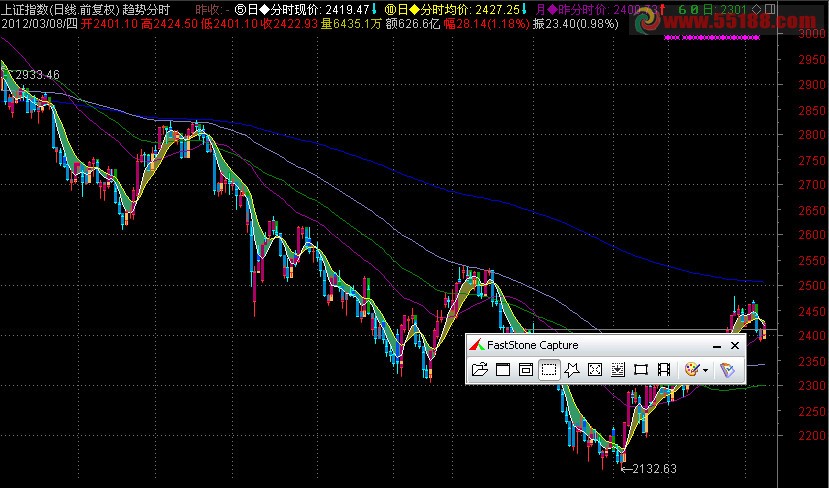The image size is (829, 488).
Task: Choose the freehand region capture tool
Action: pyautogui.click(x=572, y=370)
